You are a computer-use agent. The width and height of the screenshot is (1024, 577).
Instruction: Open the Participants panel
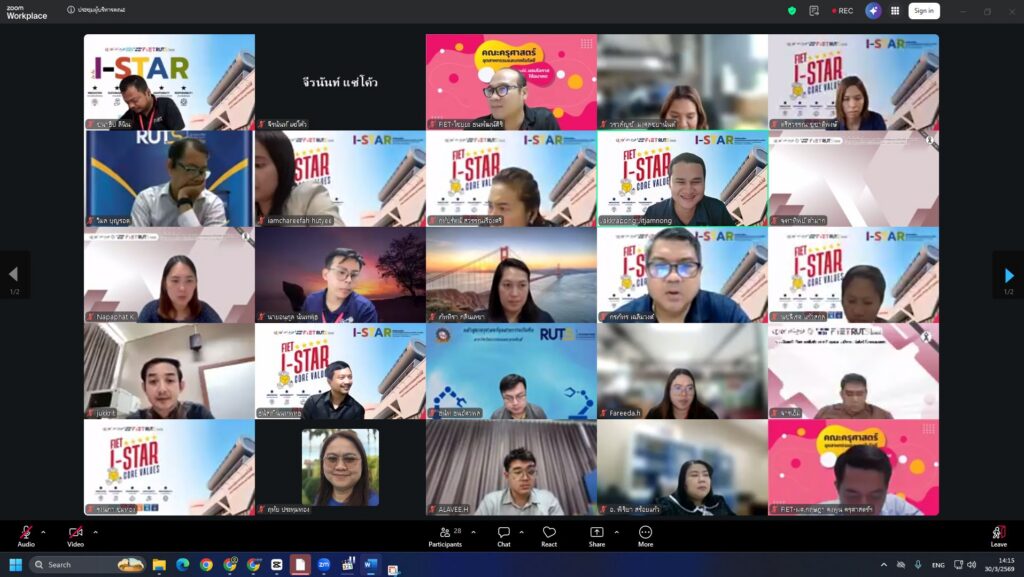[445, 536]
